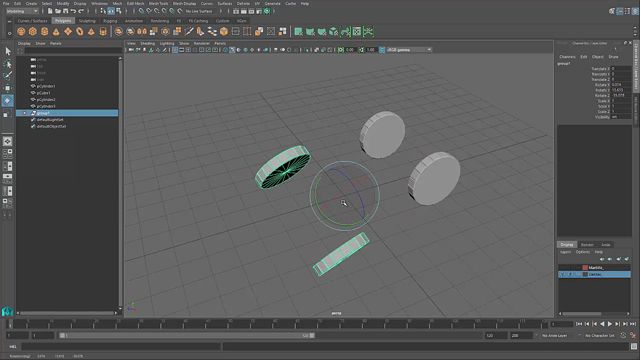640x360 pixels.
Task: Open Channels menu in Channel Box
Action: (x=567, y=57)
